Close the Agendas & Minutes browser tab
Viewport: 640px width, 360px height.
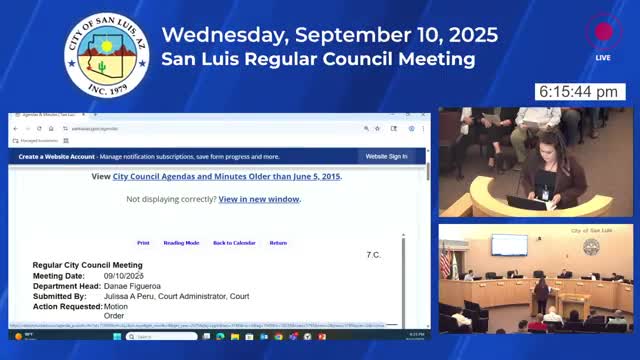(83, 115)
